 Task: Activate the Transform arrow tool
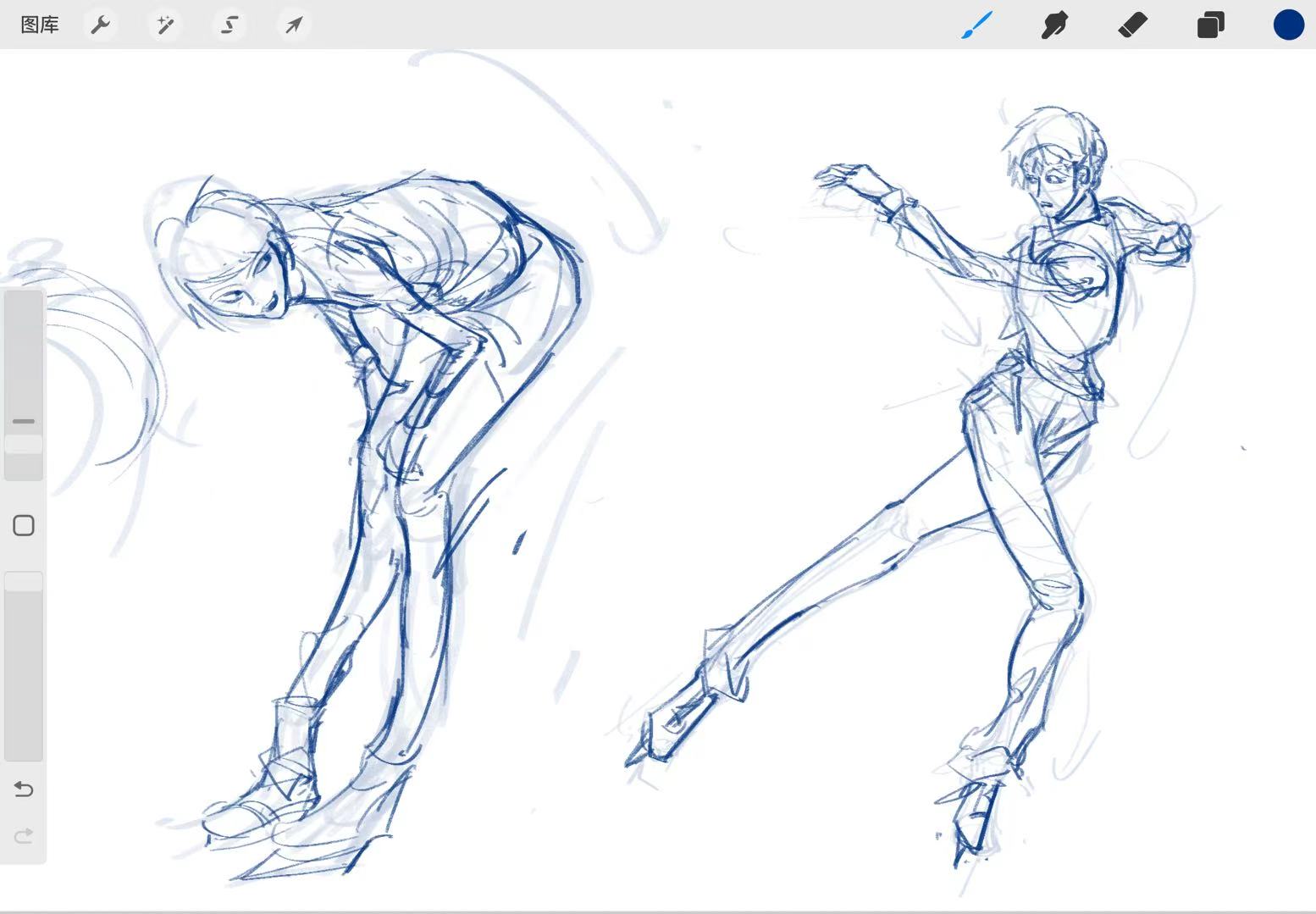[294, 25]
